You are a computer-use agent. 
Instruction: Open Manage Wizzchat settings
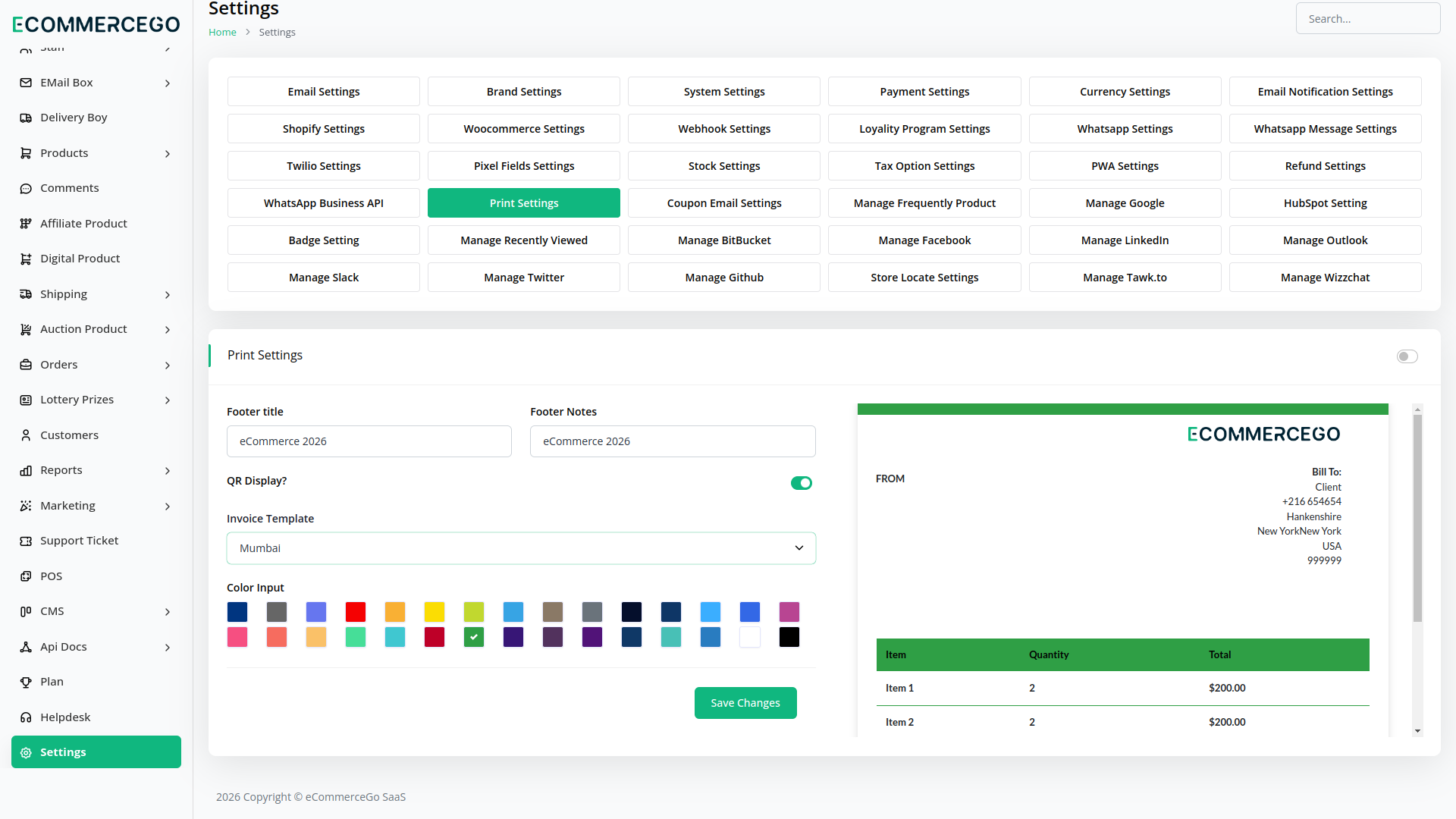click(x=1325, y=278)
